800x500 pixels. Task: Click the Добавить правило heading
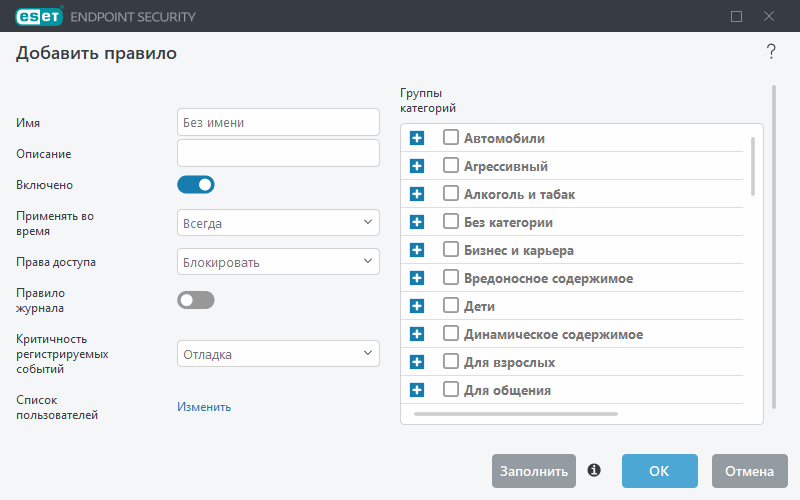pos(96,53)
